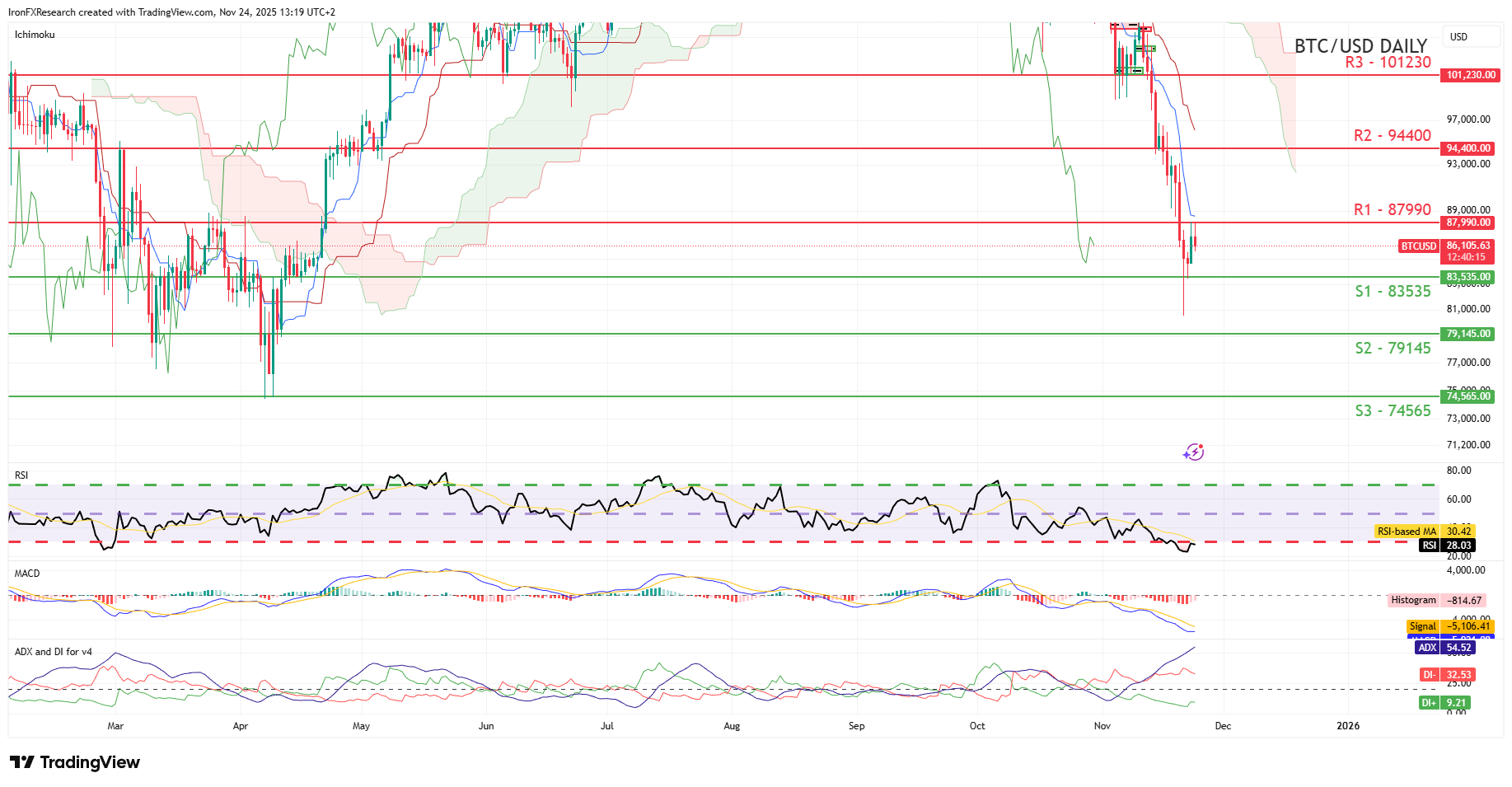Viewport: 1512px width, 787px height.
Task: Click the 83,535.00 green support tag
Action: (1468, 277)
